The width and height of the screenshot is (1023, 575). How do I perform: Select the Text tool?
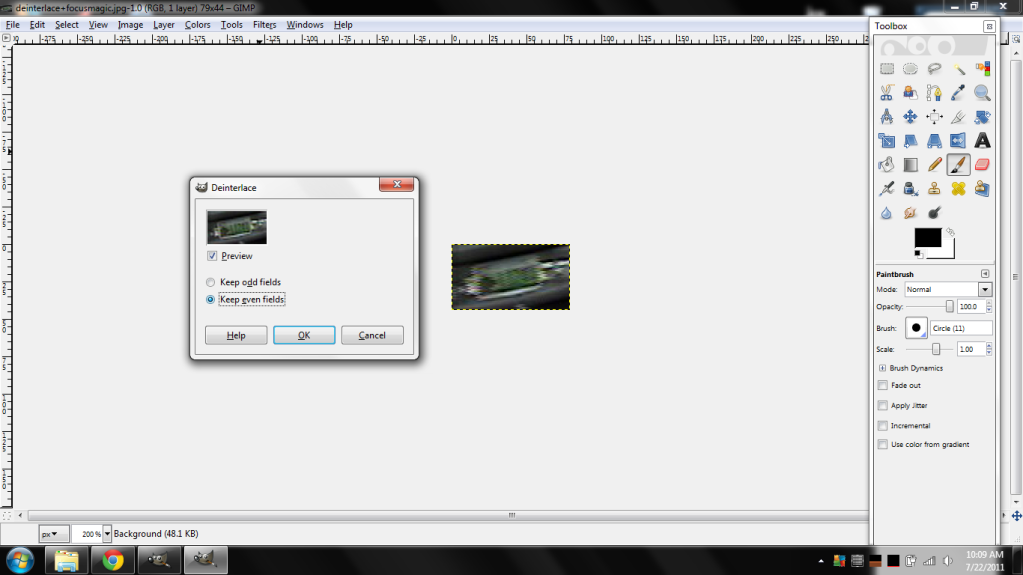pos(982,141)
